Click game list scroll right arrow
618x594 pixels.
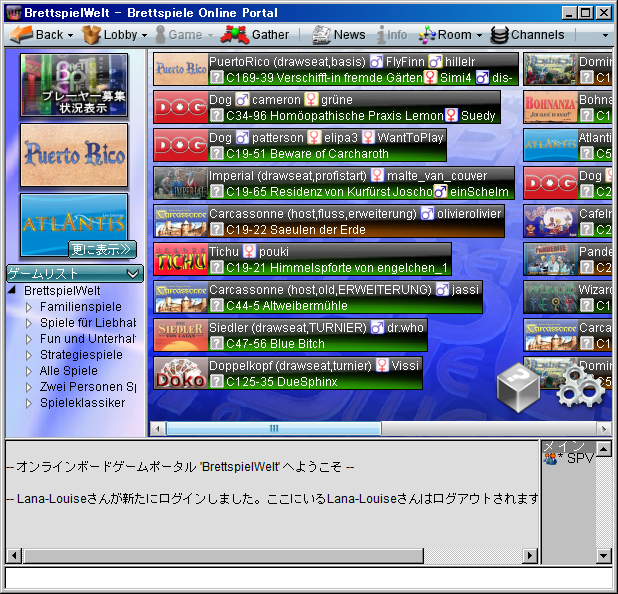tap(604, 428)
